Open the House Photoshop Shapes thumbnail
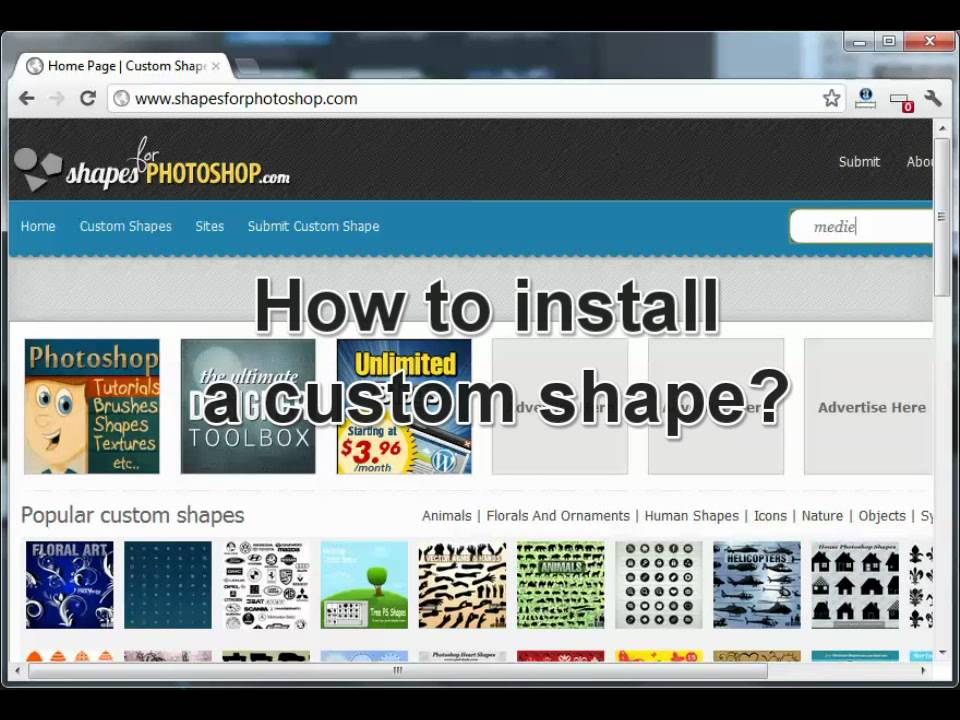 855,585
